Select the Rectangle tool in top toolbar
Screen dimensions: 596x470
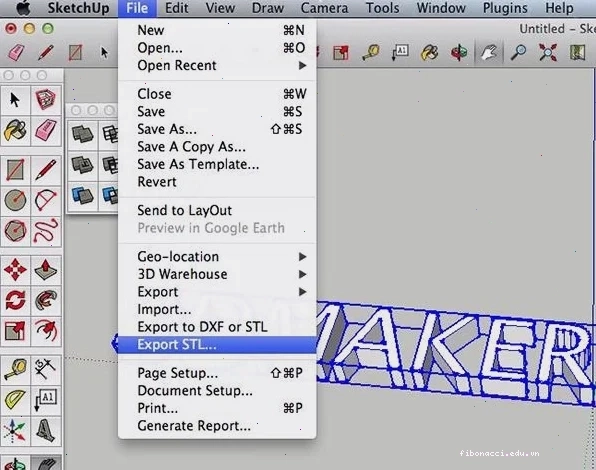point(75,52)
